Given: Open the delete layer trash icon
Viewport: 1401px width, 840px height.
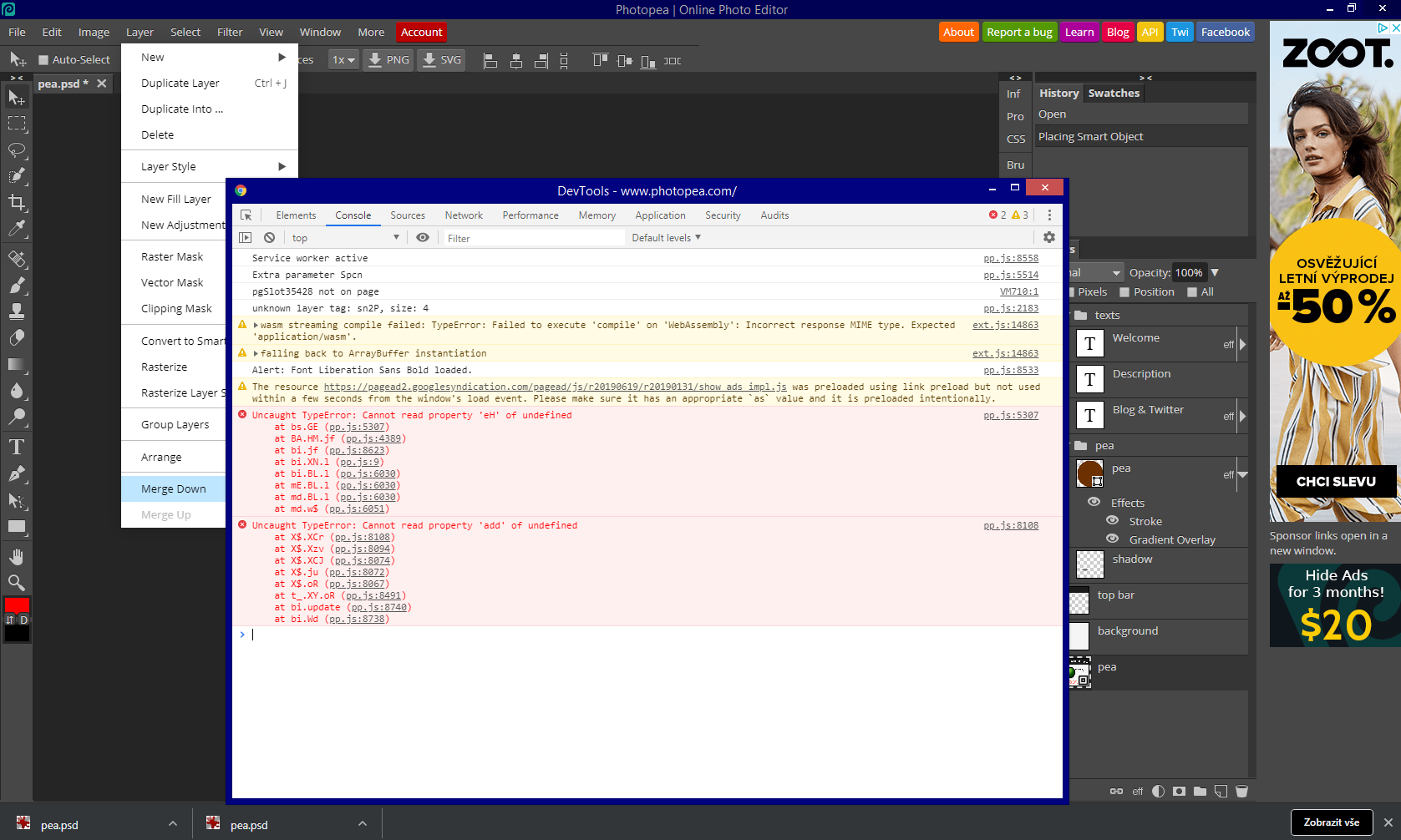Looking at the screenshot, I should click(1242, 791).
